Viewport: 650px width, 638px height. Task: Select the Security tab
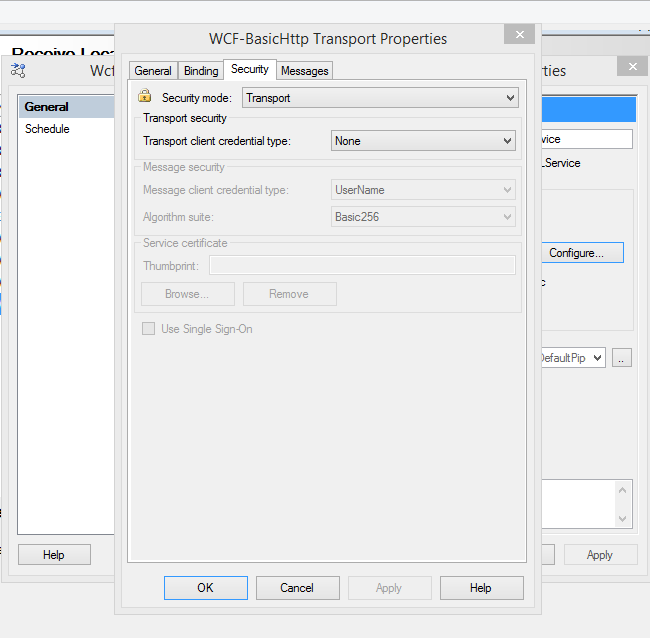click(x=250, y=69)
